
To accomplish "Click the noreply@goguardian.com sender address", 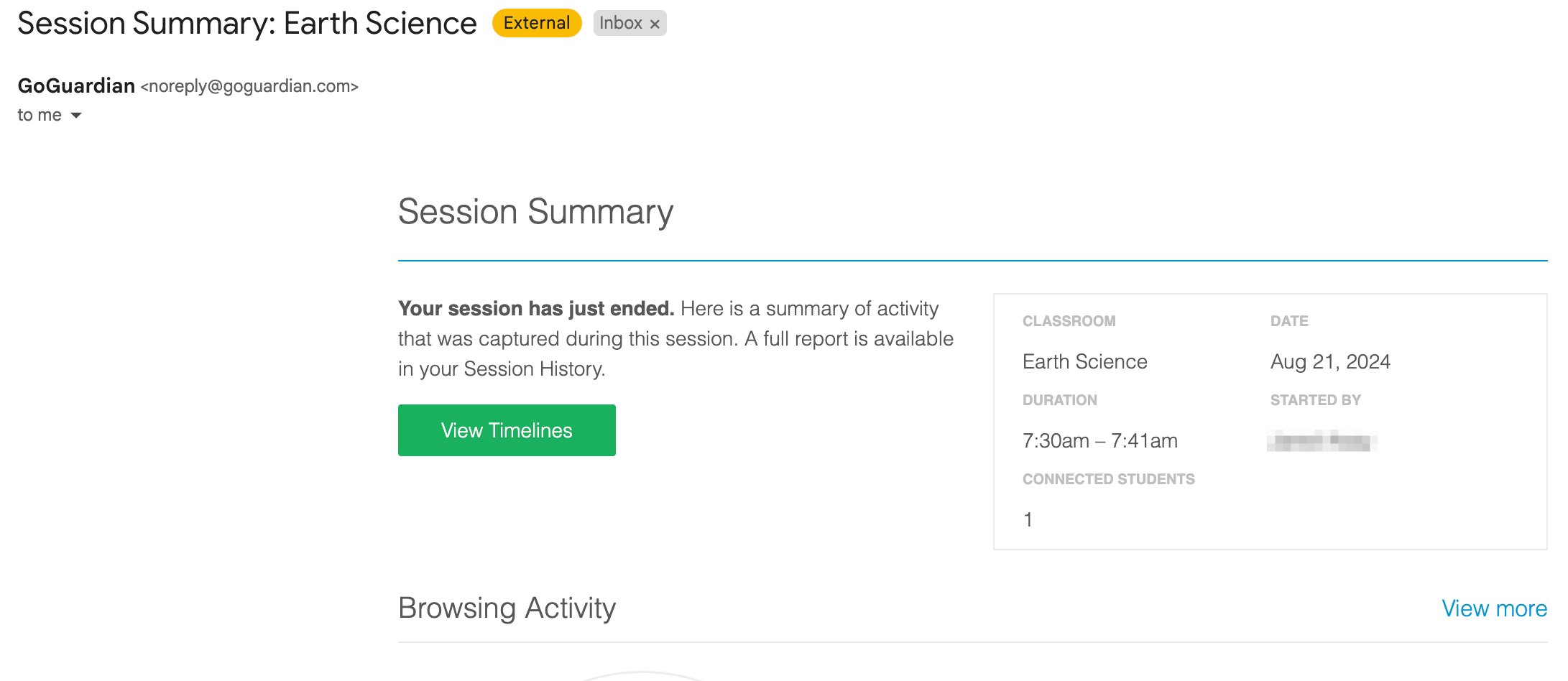I will click(x=249, y=86).
